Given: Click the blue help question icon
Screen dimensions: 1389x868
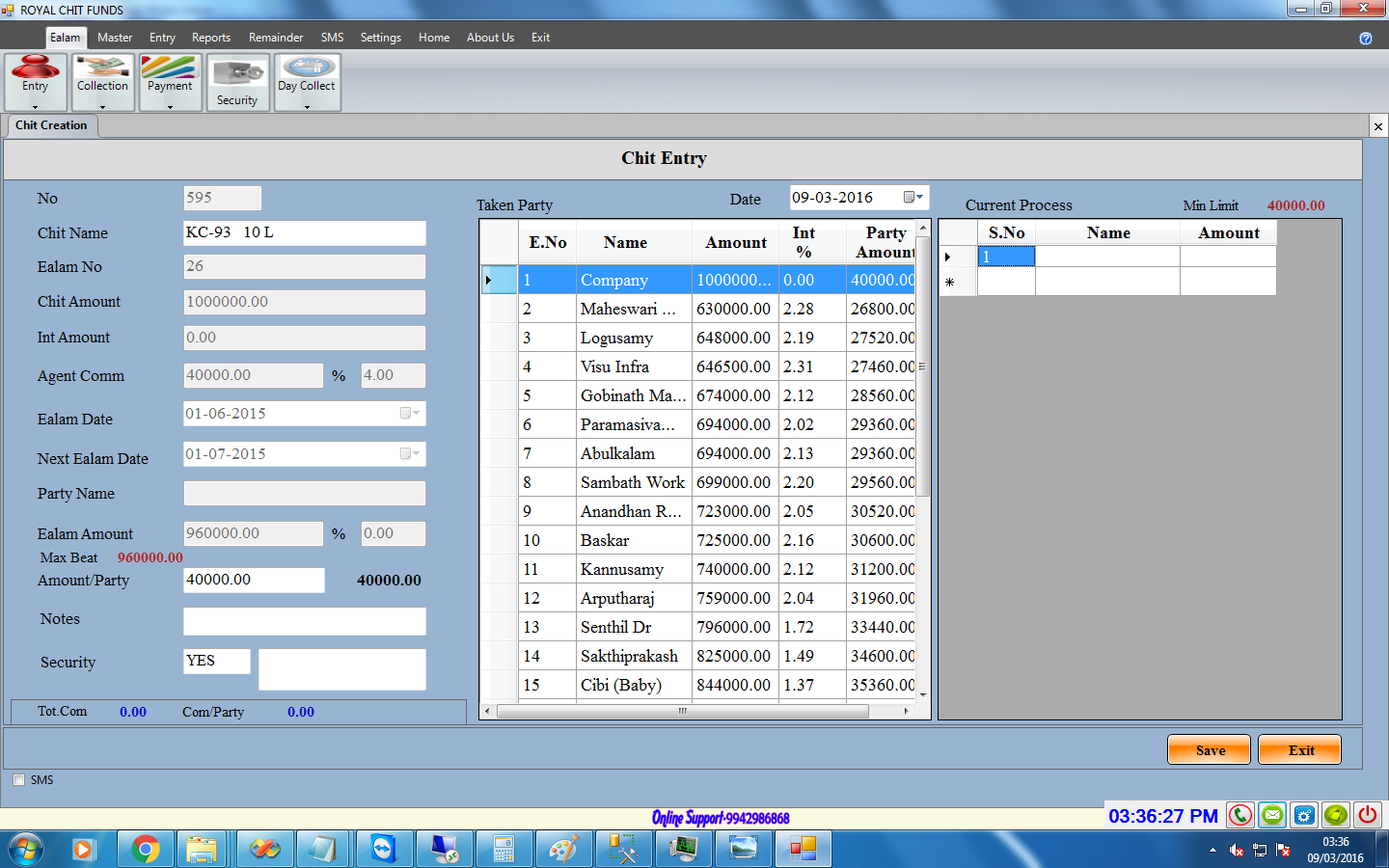Looking at the screenshot, I should click(x=1366, y=39).
